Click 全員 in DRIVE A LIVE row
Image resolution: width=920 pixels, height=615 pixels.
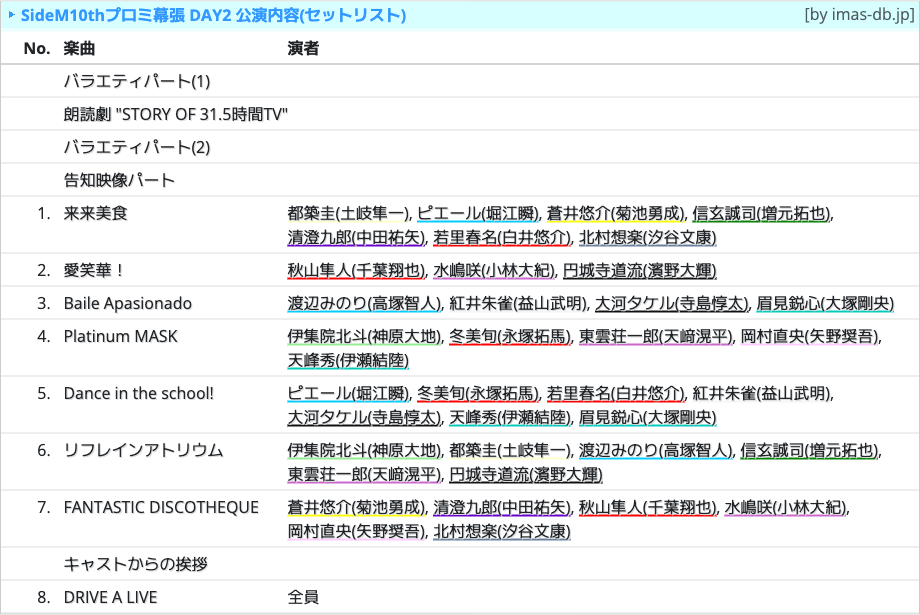(x=303, y=597)
